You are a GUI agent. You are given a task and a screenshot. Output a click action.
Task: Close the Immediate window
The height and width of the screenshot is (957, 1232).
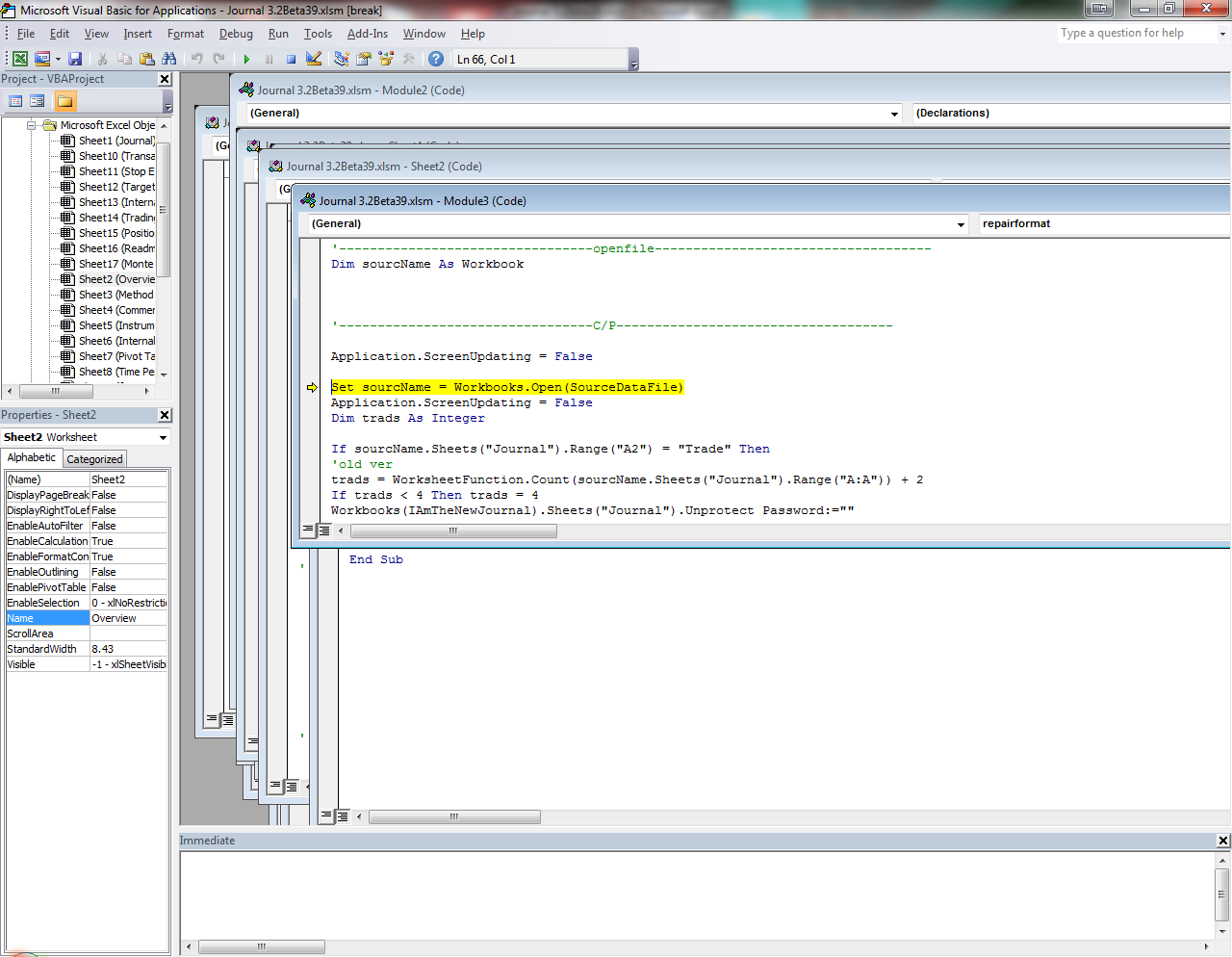point(1223,841)
